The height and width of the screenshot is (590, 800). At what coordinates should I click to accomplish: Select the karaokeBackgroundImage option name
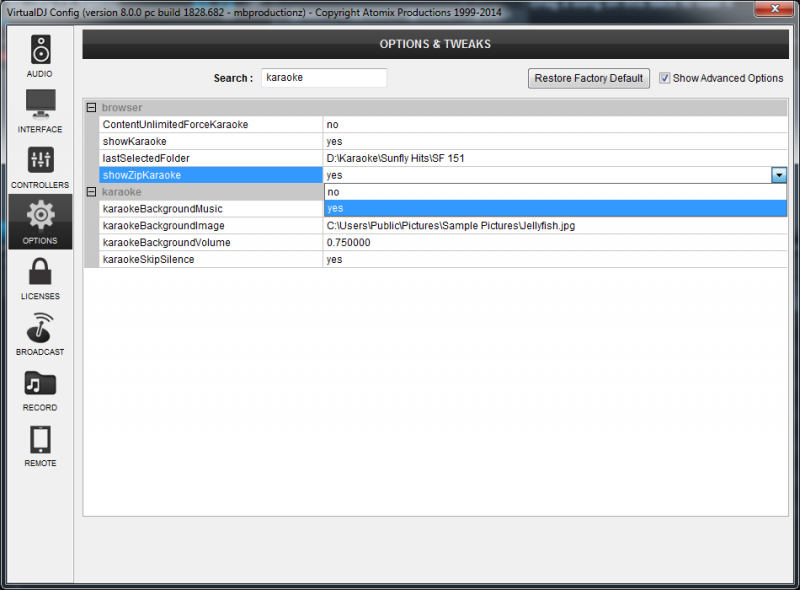click(x=164, y=226)
